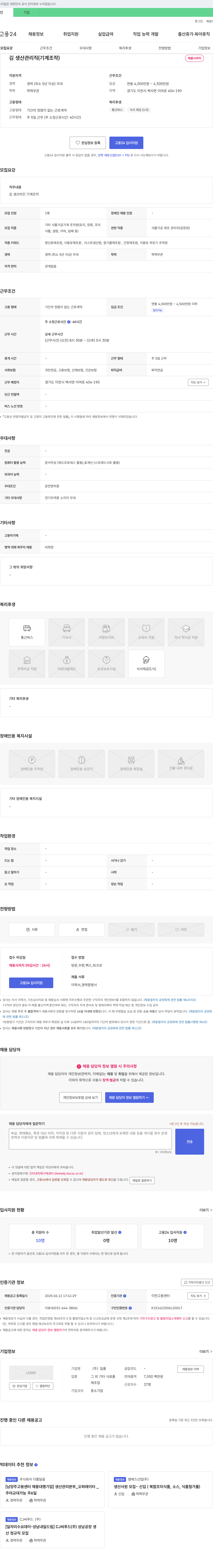Toggle 열람제한 button
The width and height of the screenshot is (213, 1568).
43,1386
